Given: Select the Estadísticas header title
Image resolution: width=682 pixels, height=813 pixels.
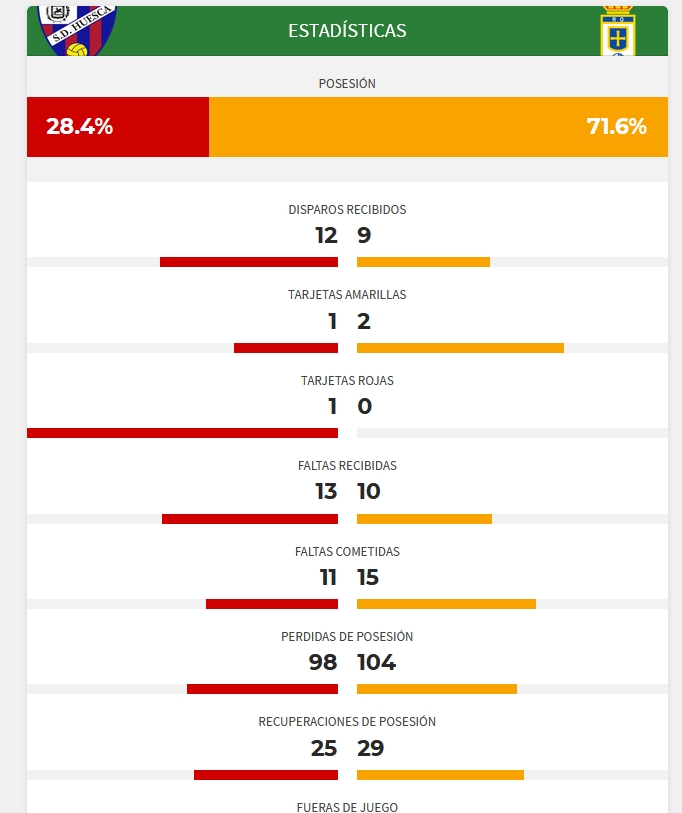Looking at the screenshot, I should coord(347,31).
